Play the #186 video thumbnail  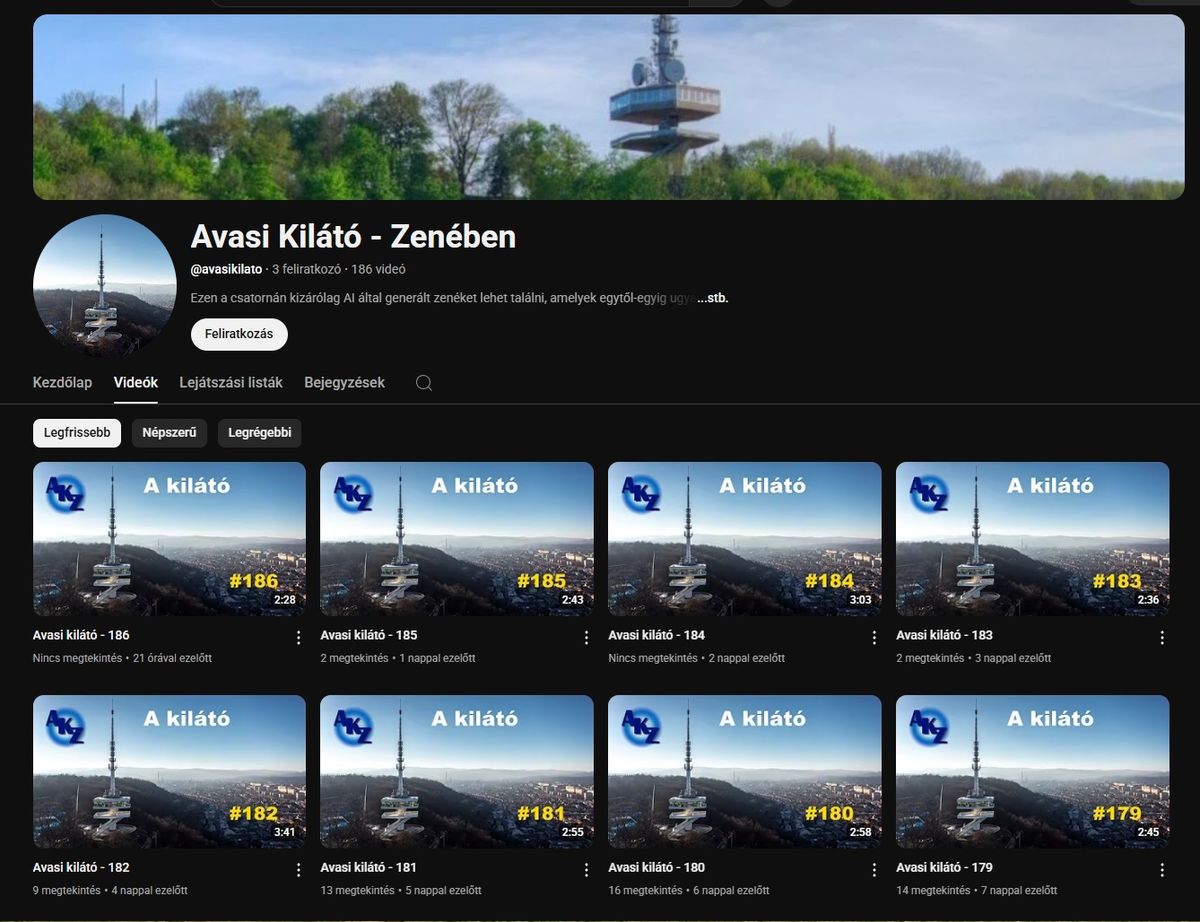169,539
